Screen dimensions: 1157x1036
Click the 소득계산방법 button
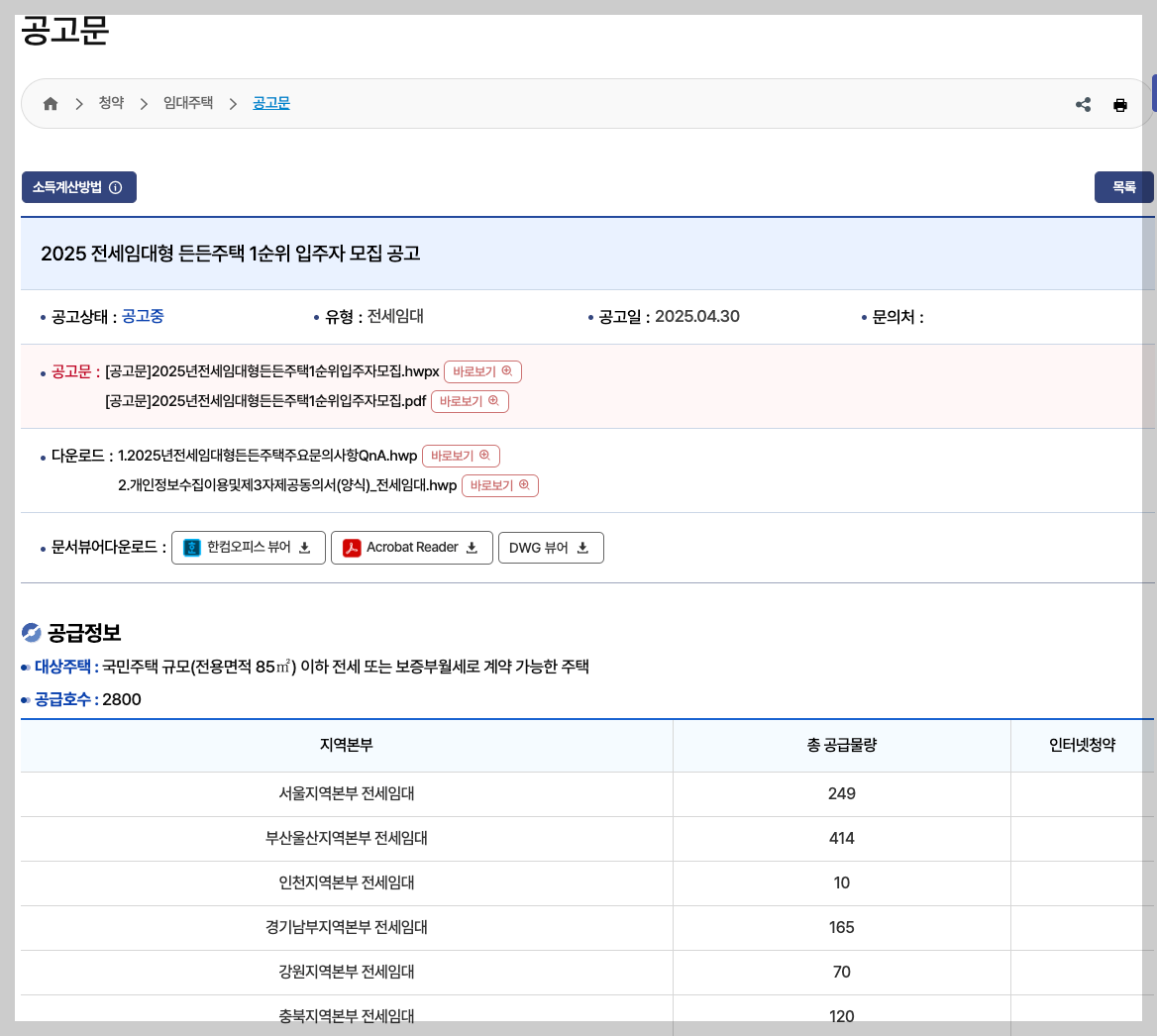click(x=71, y=187)
